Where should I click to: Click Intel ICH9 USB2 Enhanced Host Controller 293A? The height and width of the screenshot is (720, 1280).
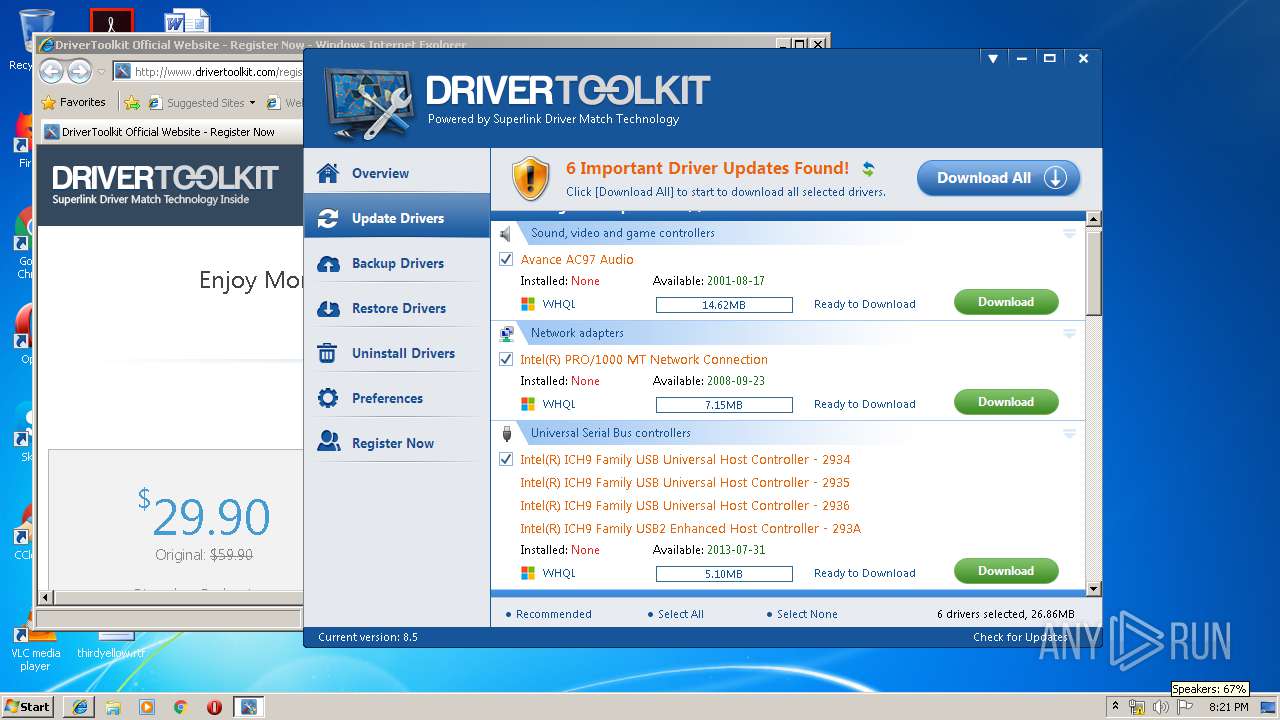click(x=690, y=528)
